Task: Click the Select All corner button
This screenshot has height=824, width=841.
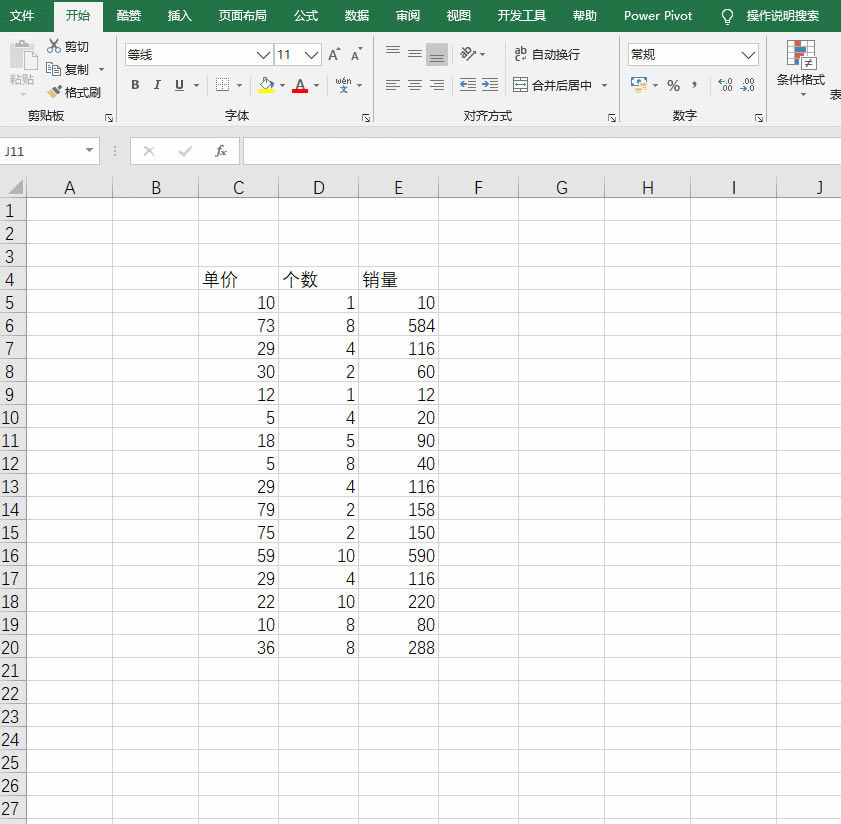Action: (x=15, y=187)
